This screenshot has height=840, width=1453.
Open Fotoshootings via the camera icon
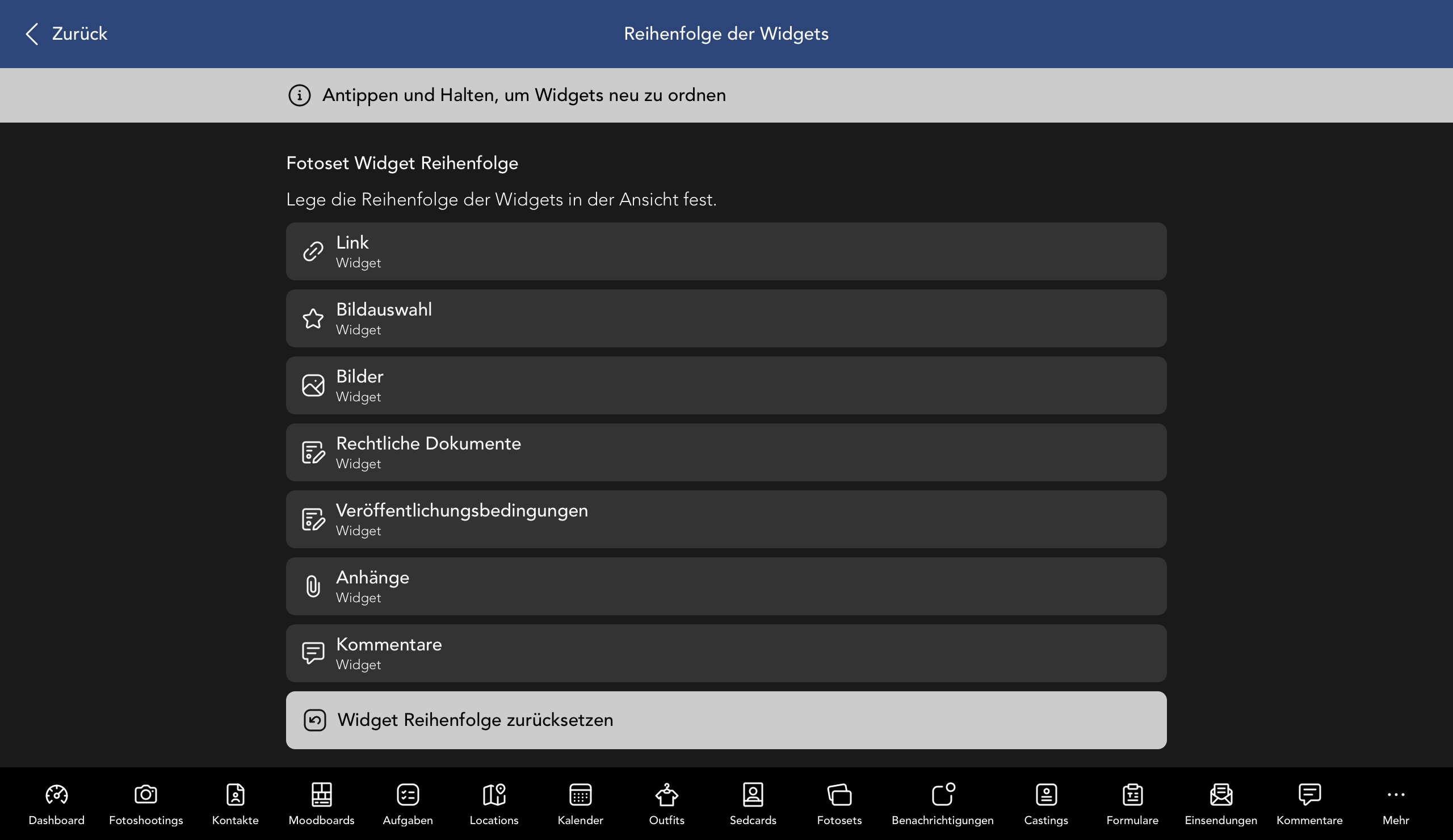tap(146, 795)
